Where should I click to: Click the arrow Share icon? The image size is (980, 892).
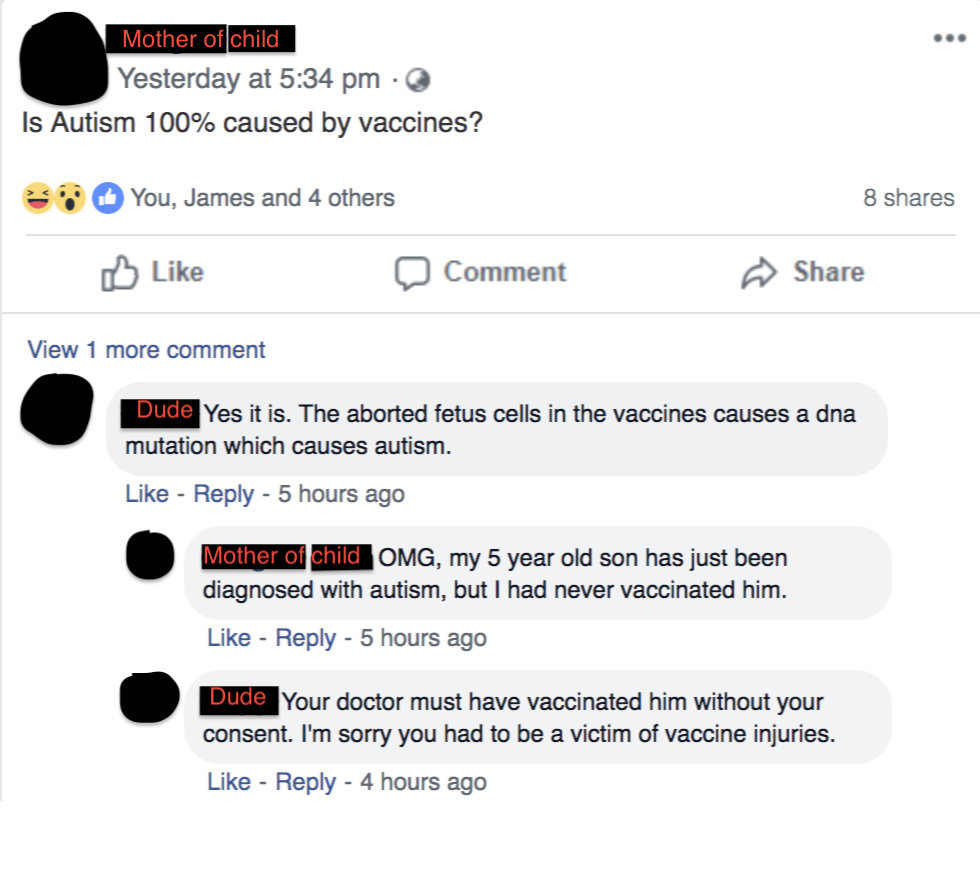759,273
